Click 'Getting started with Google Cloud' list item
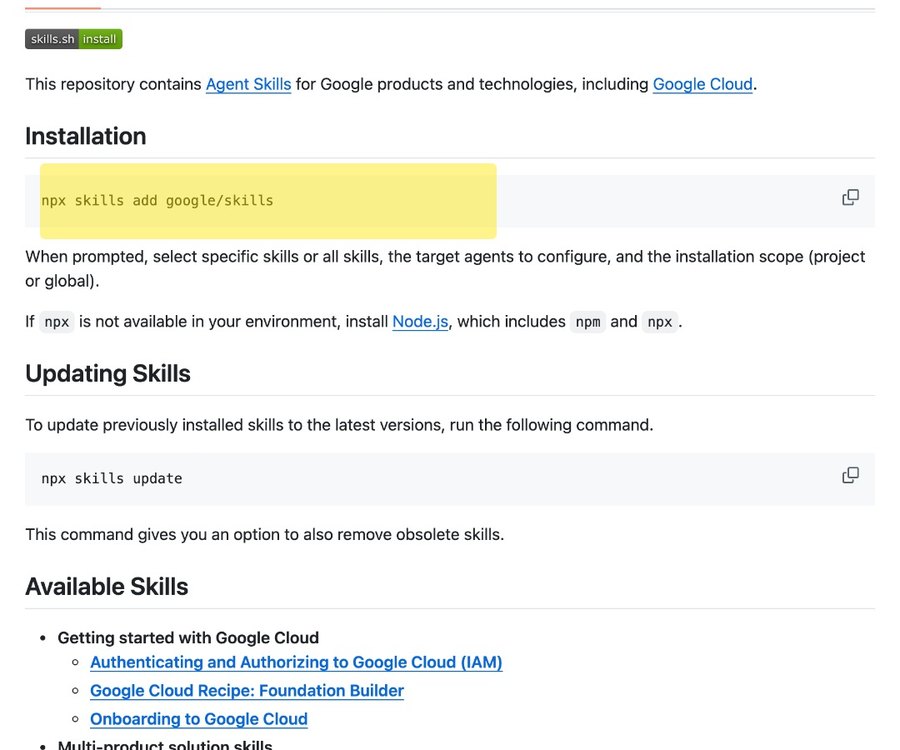This screenshot has width=900, height=750. pos(188,638)
